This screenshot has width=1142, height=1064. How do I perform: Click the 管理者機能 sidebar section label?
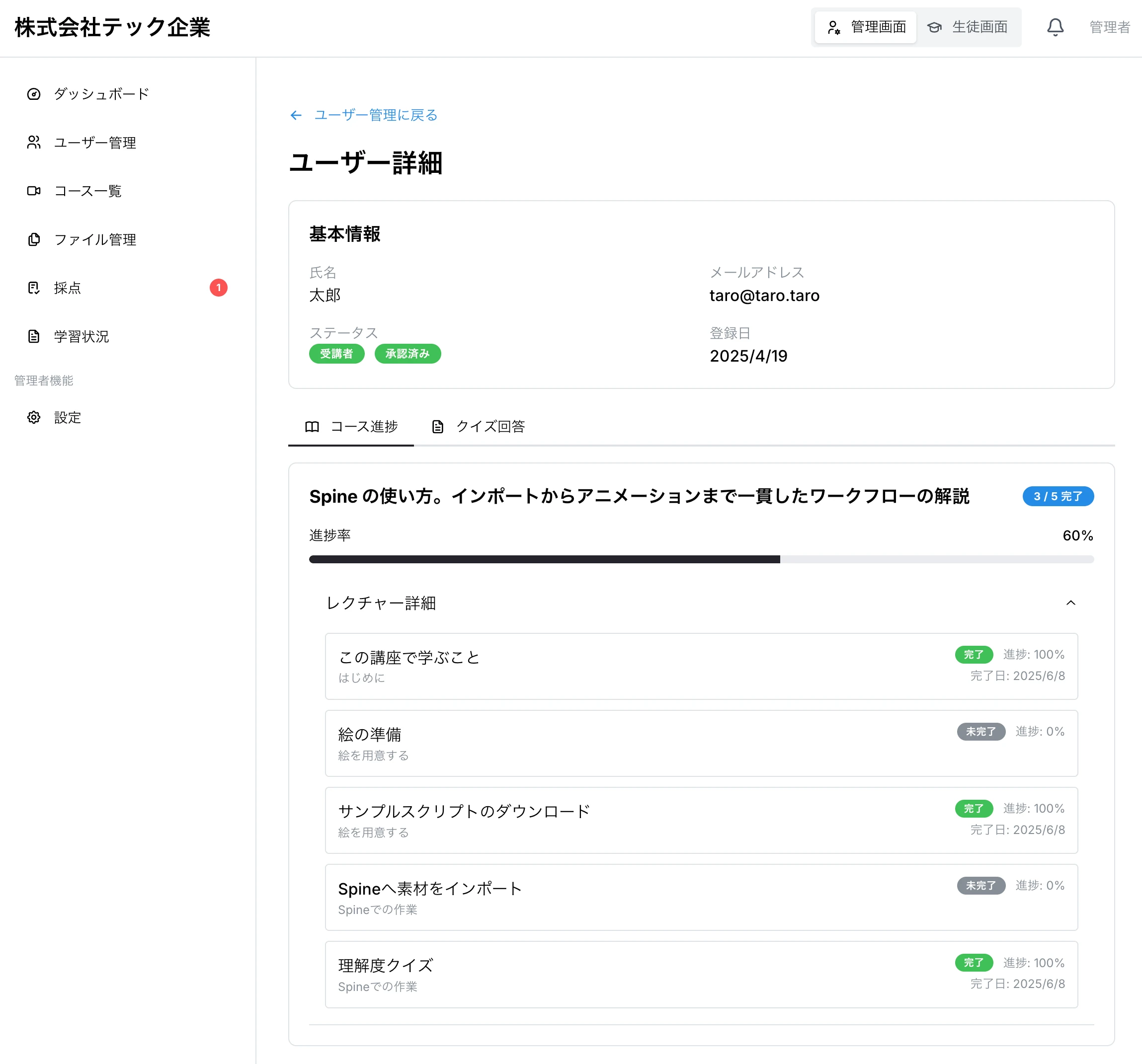click(x=44, y=380)
